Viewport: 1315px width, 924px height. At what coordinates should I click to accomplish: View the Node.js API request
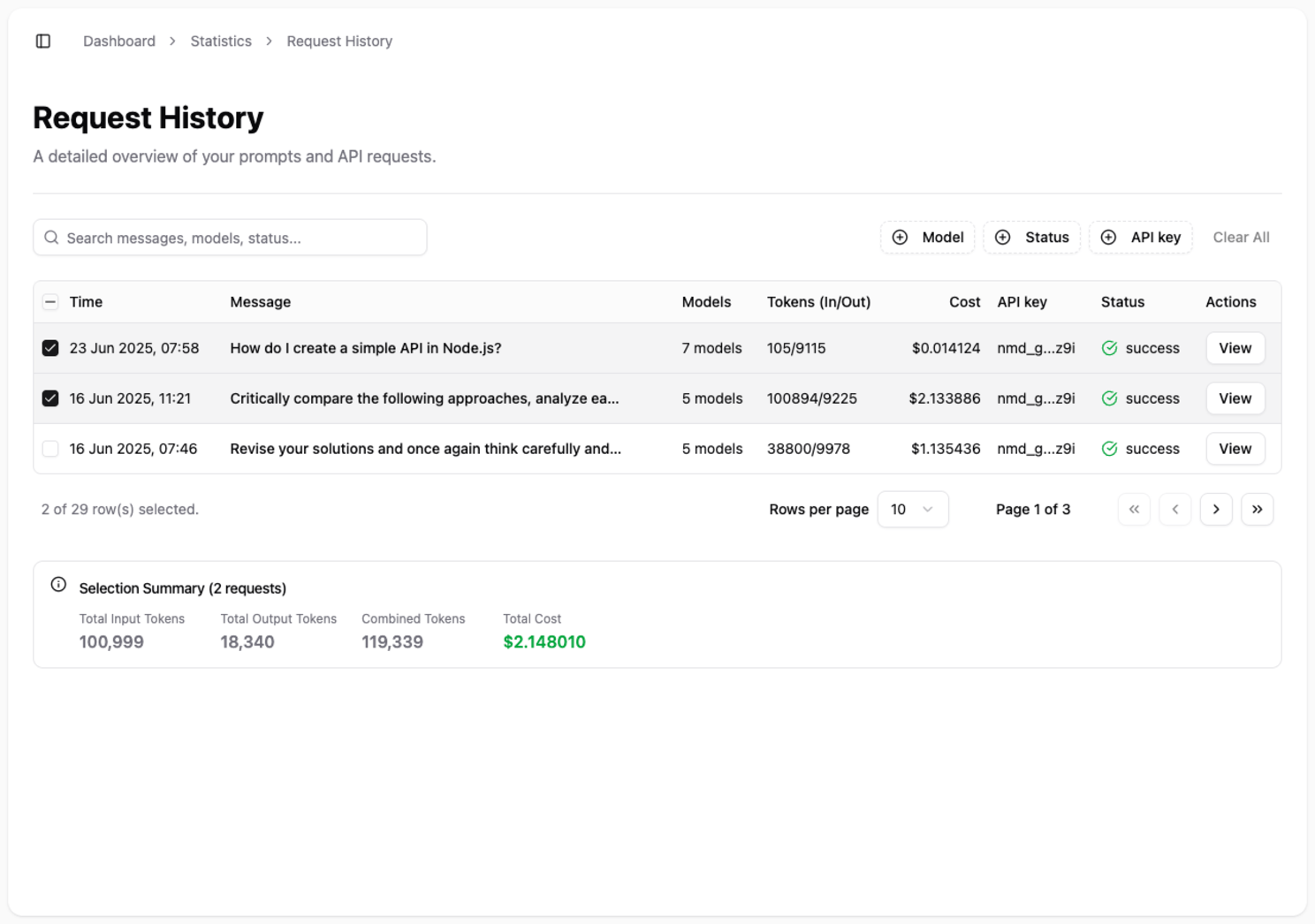tap(1235, 348)
